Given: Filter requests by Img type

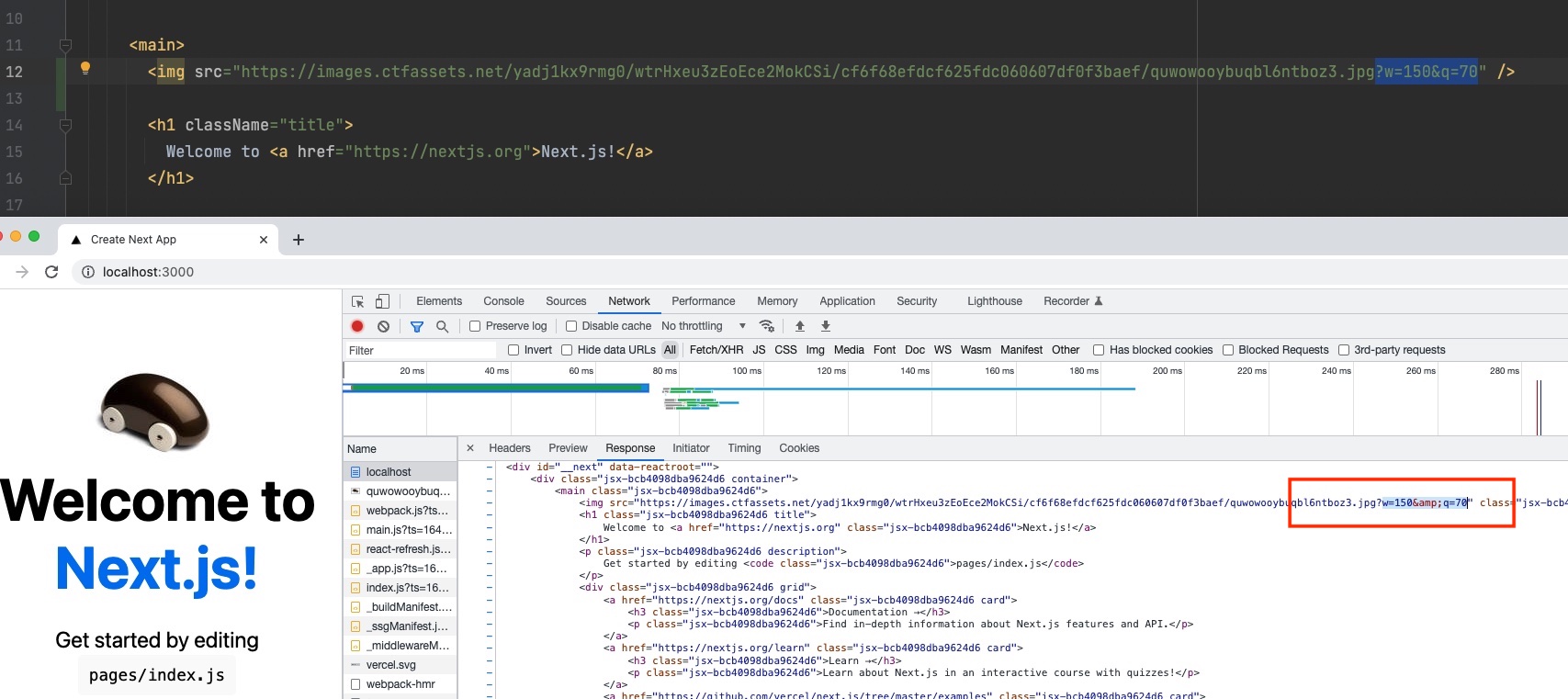Looking at the screenshot, I should (816, 350).
